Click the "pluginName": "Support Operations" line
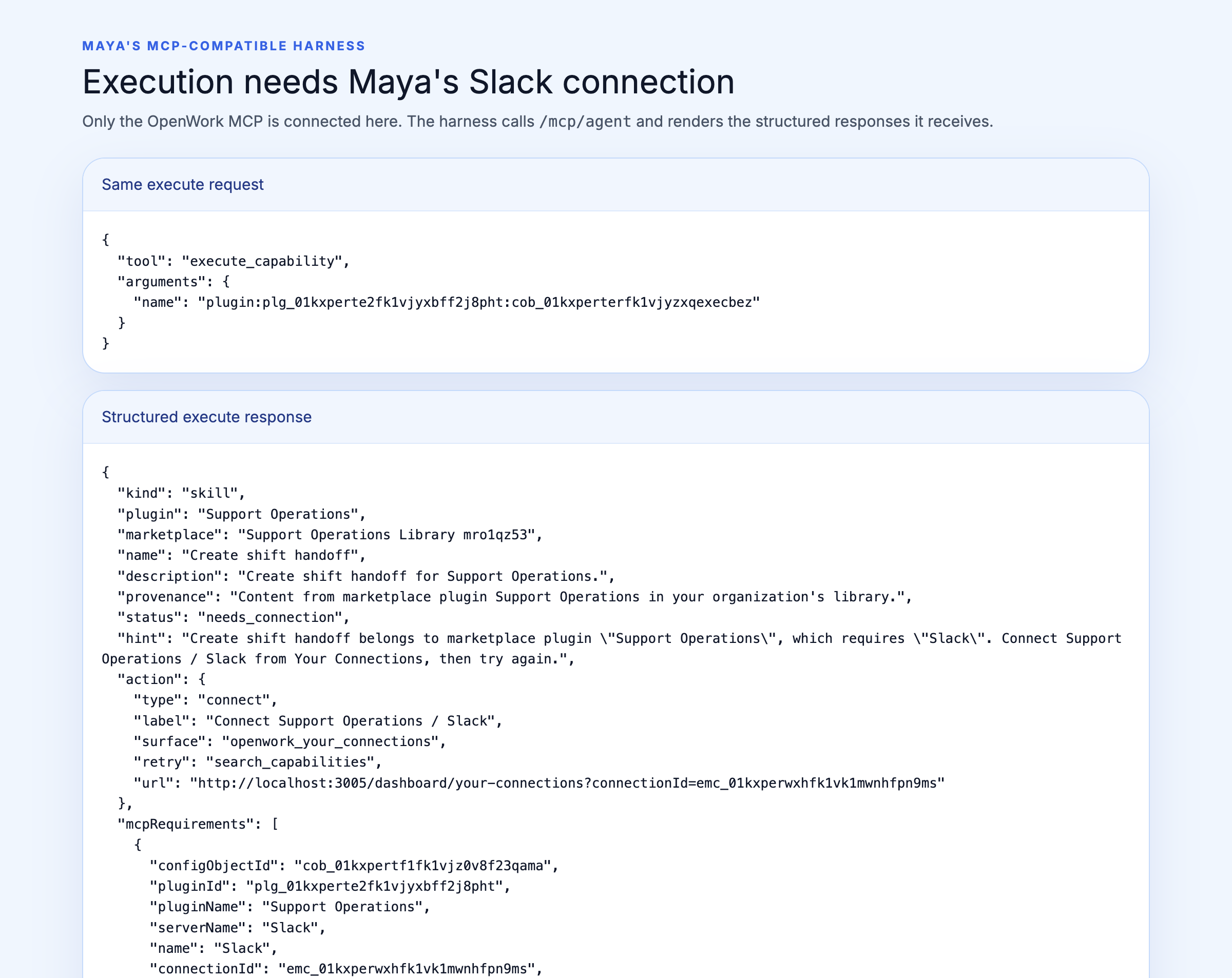This screenshot has width=1232, height=978. [290, 907]
